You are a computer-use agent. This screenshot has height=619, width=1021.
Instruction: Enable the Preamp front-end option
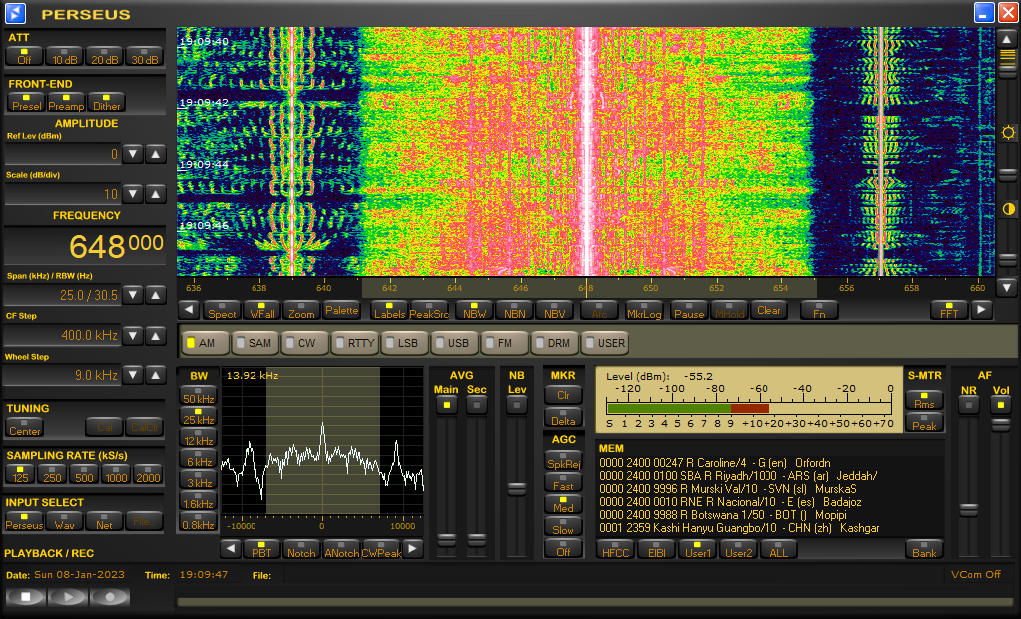tap(66, 101)
